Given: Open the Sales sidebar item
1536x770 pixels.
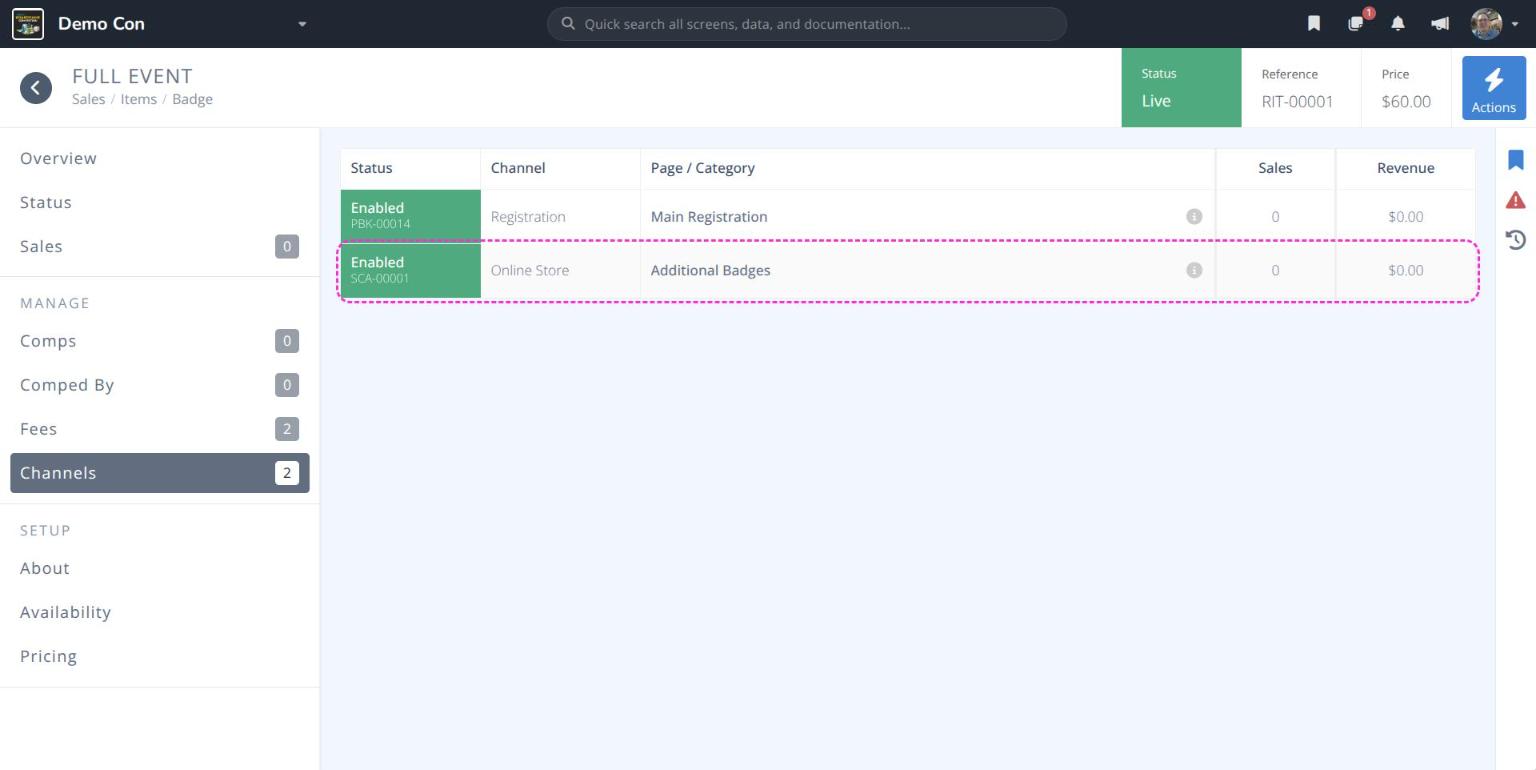Looking at the screenshot, I should pyautogui.click(x=160, y=246).
